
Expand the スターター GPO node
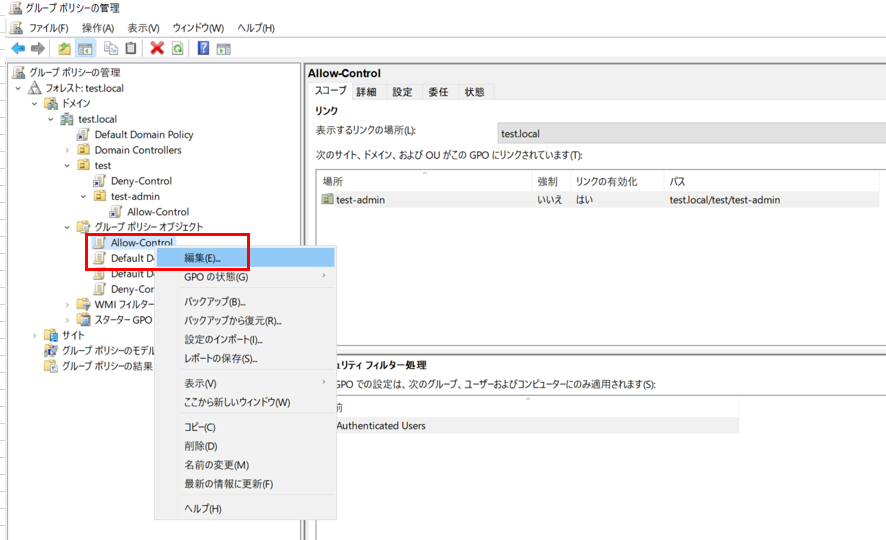pos(67,320)
